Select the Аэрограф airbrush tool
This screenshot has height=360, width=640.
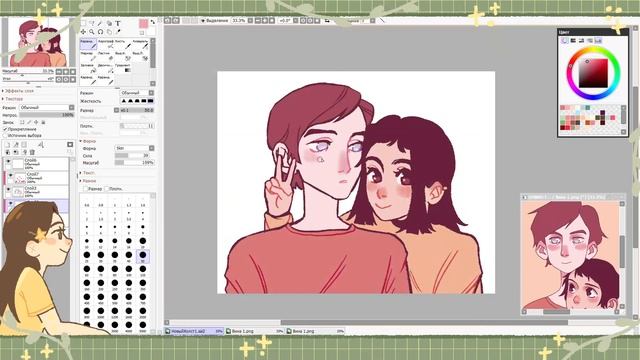pyautogui.click(x=105, y=44)
